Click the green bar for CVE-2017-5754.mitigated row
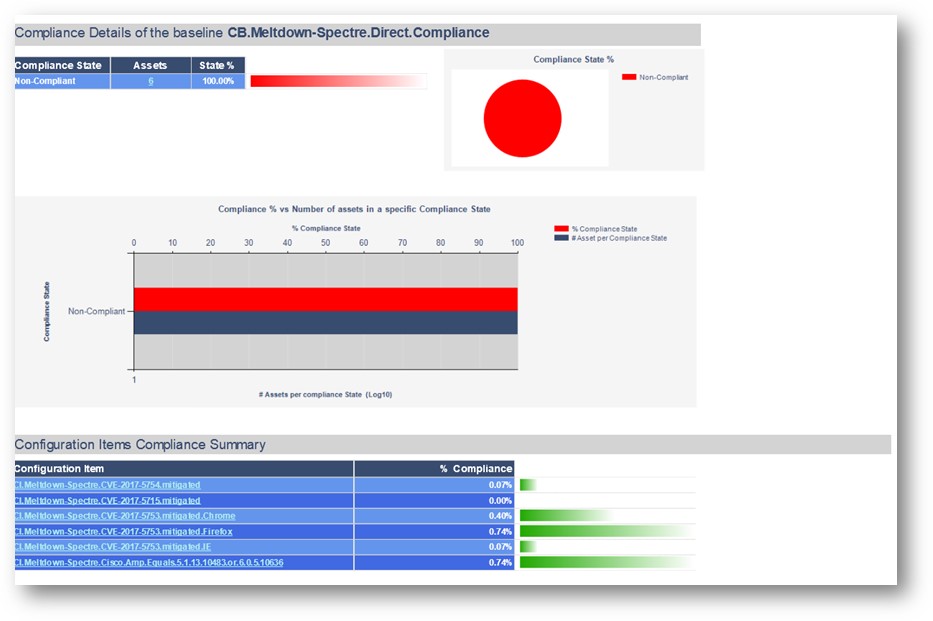This screenshot has height=621, width=933. [x=528, y=485]
